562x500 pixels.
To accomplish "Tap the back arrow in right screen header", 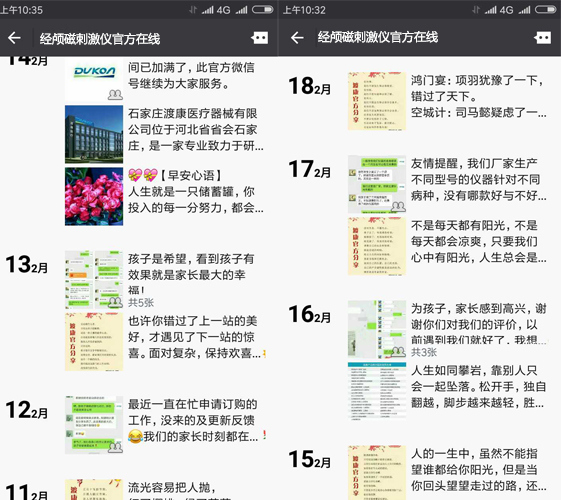I will click(297, 38).
